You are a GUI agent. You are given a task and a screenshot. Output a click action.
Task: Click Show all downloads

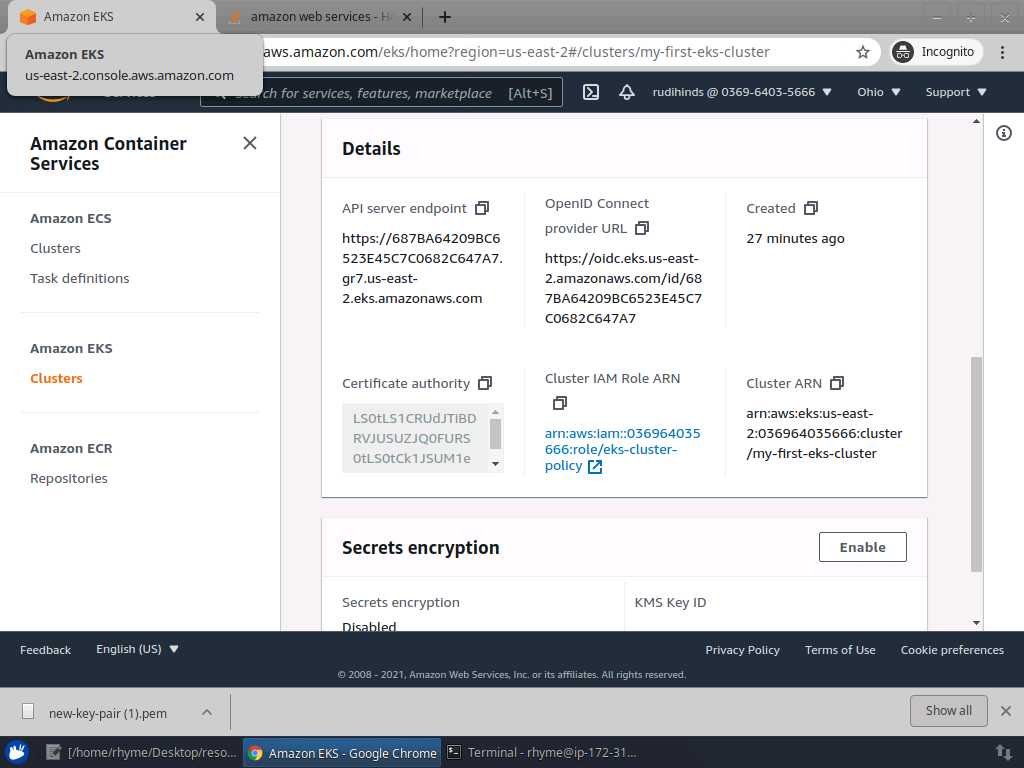pos(948,711)
